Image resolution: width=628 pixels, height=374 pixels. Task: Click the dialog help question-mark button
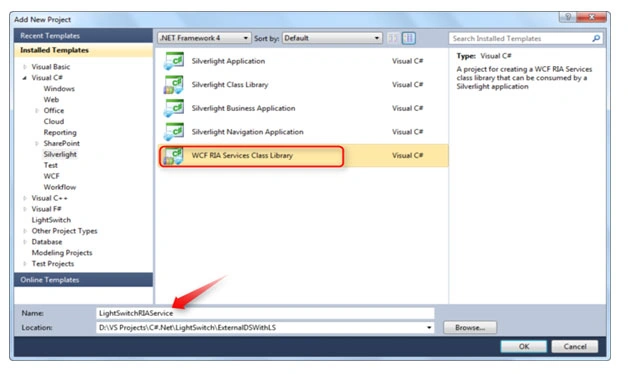click(568, 17)
